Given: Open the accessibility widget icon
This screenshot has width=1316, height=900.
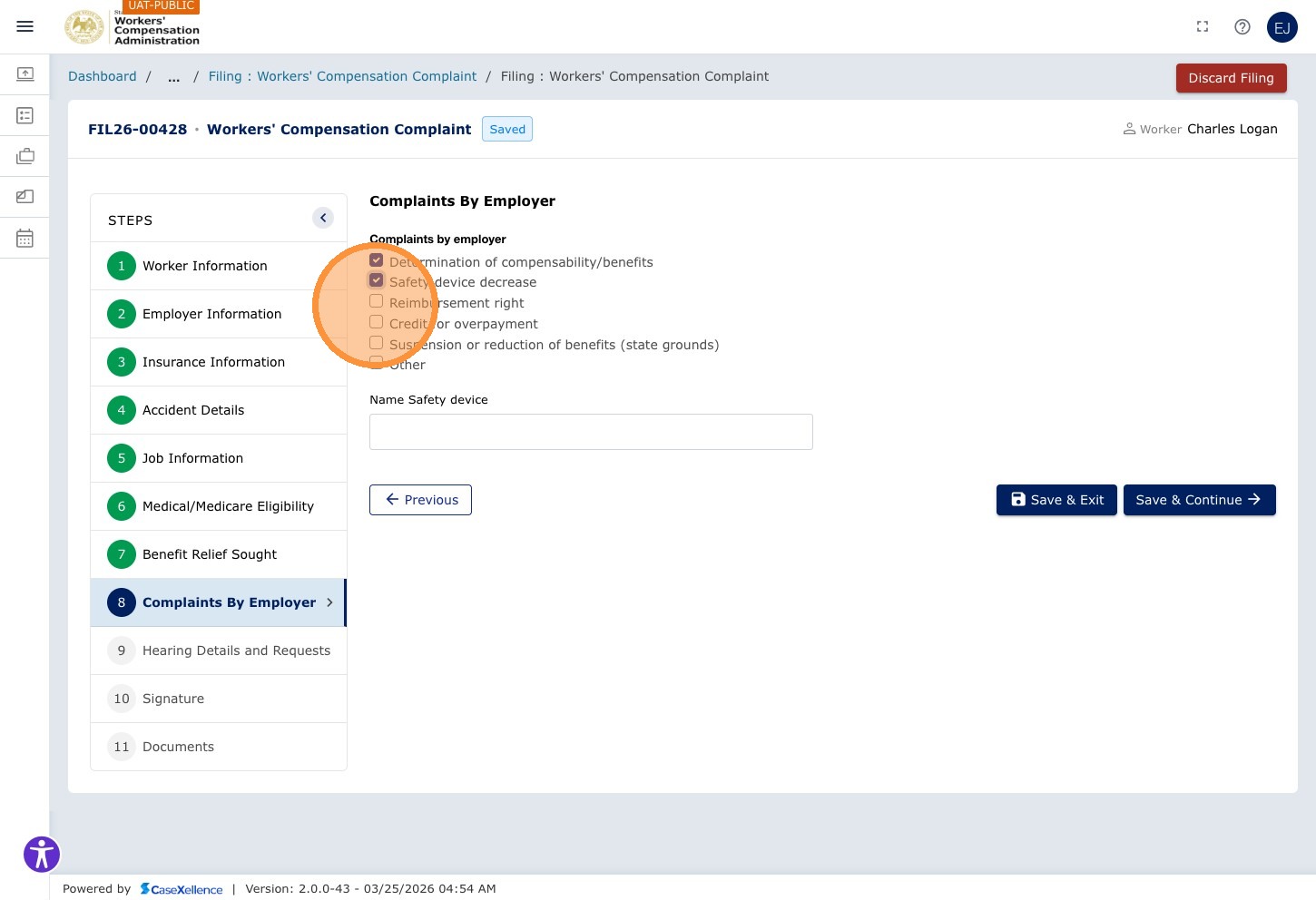Looking at the screenshot, I should click(42, 854).
